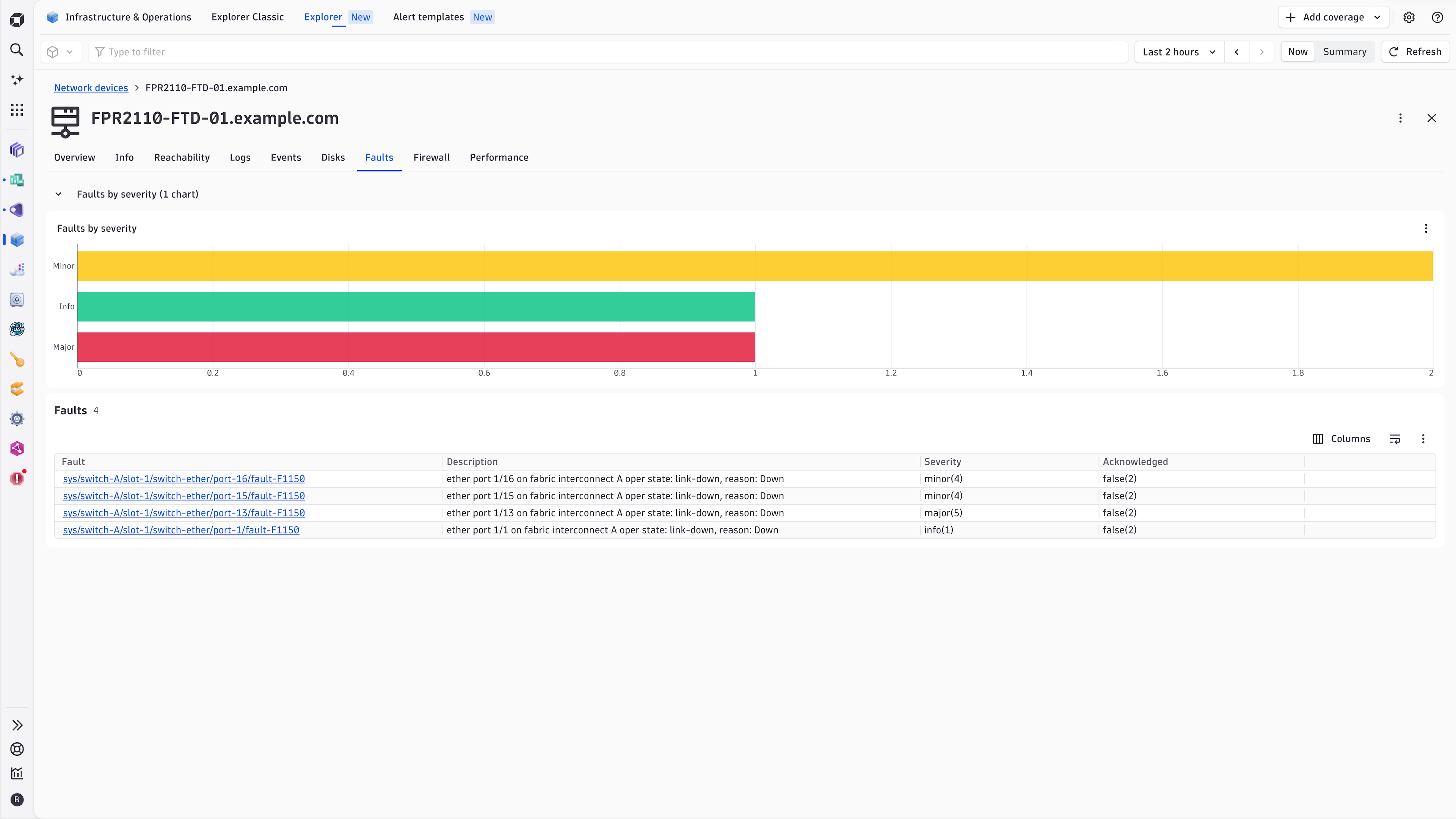Open the port-1 fault-F1150 link
This screenshot has width=1456, height=819.
(x=181, y=530)
